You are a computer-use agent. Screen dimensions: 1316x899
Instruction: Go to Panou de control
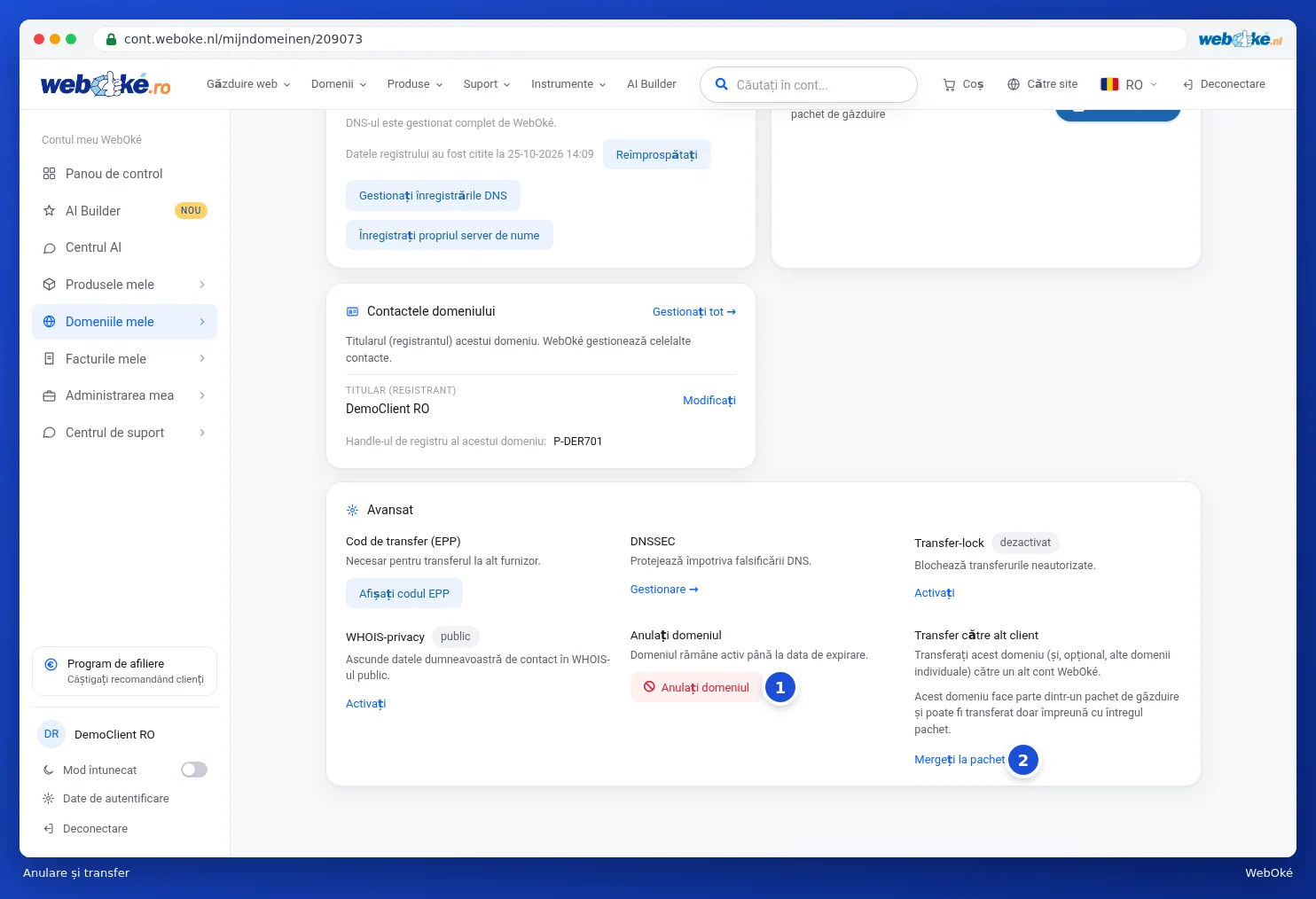pos(124,174)
